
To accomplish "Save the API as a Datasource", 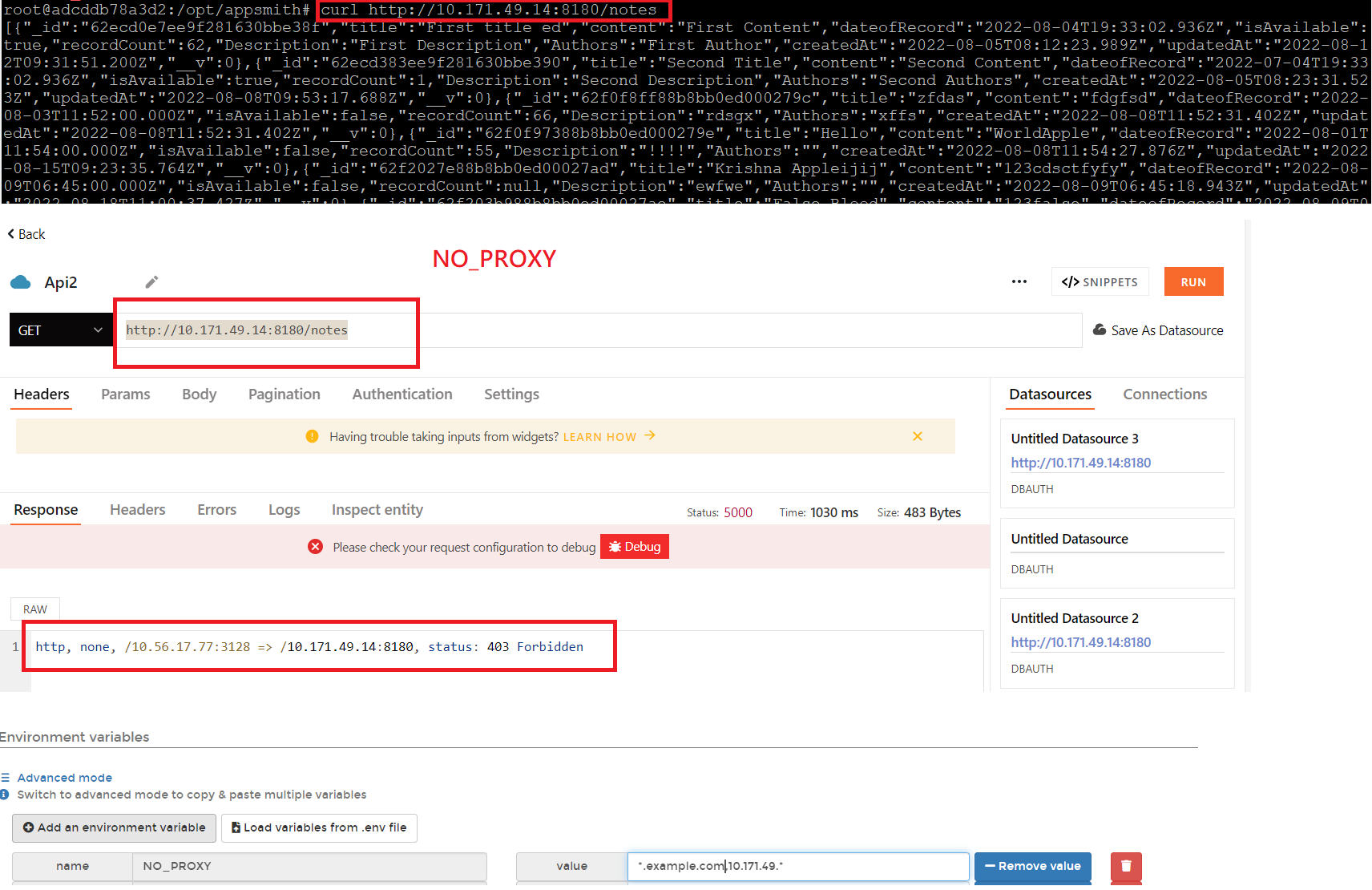I will [1158, 330].
